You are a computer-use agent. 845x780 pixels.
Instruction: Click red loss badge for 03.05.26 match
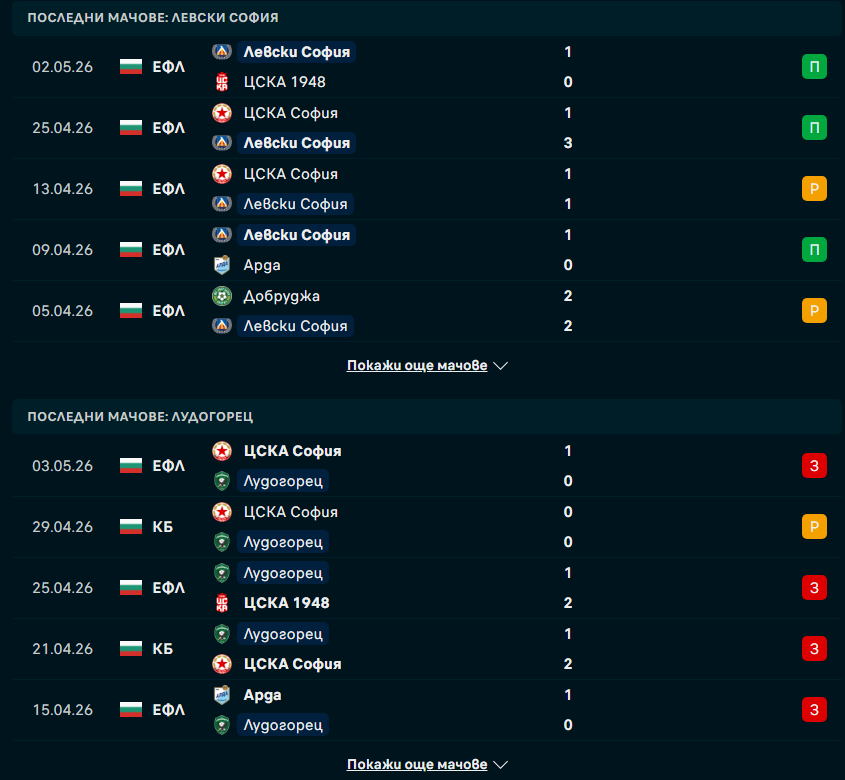pos(814,466)
